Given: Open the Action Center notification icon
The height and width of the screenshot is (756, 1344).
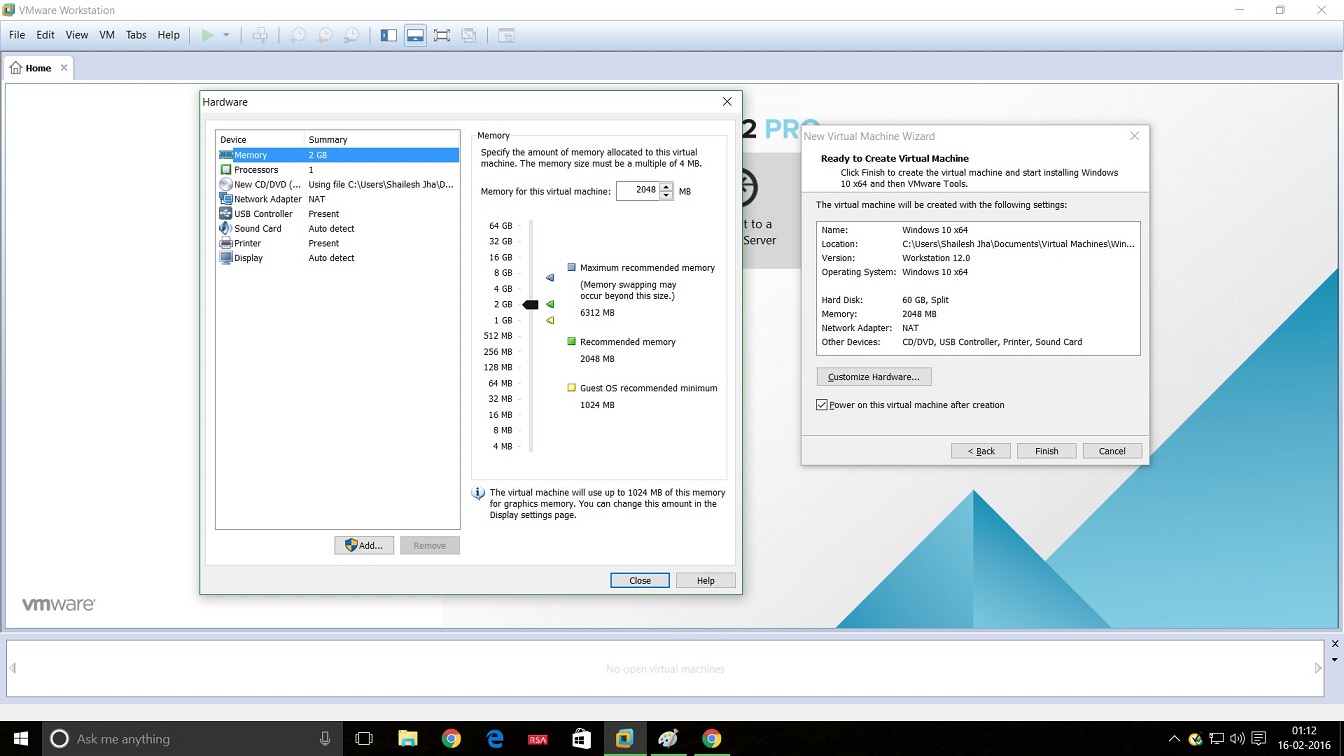Looking at the screenshot, I should click(1259, 739).
